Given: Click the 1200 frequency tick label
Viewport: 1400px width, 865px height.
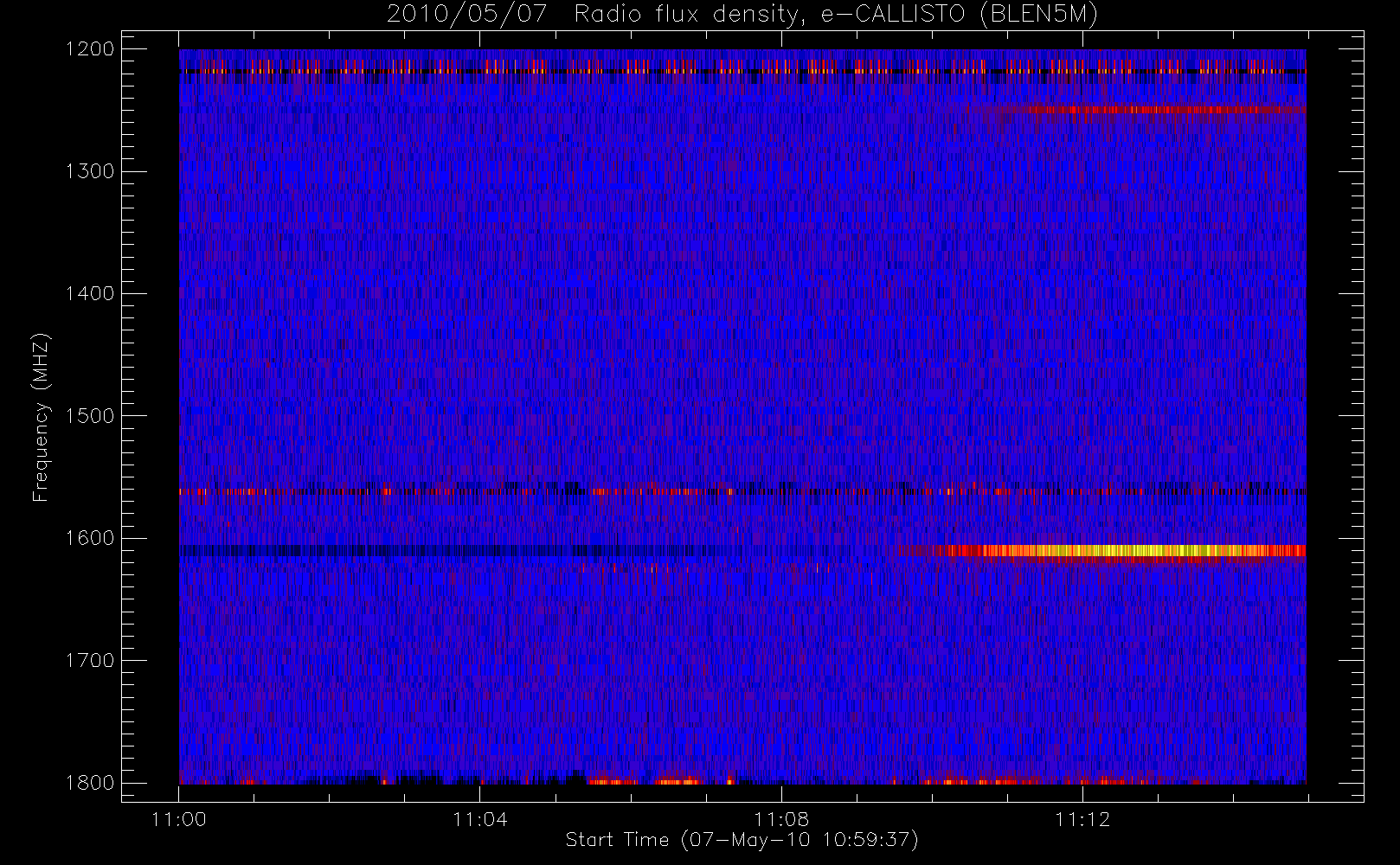Looking at the screenshot, I should [x=90, y=48].
